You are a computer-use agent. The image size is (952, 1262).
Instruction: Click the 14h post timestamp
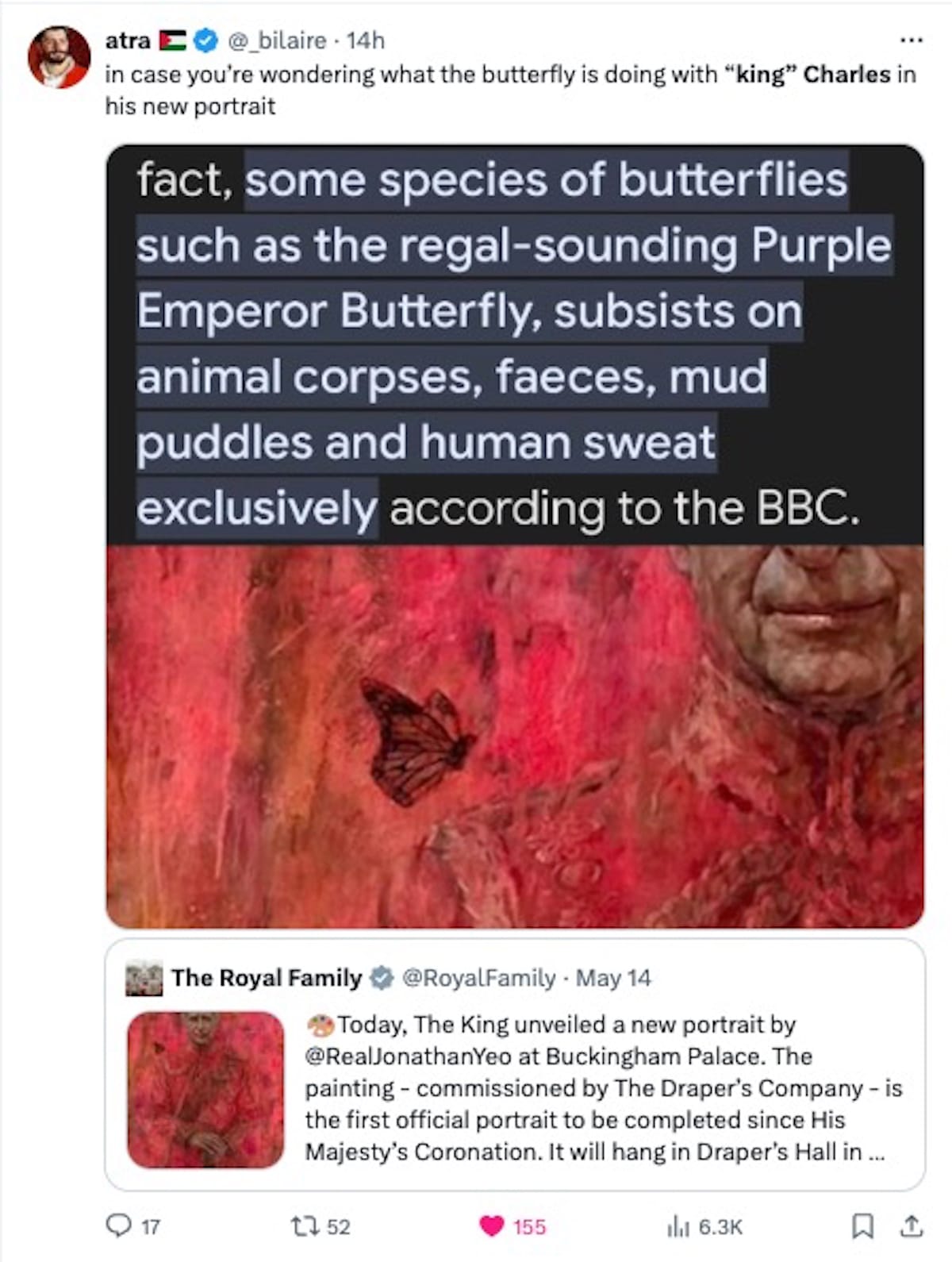tap(366, 40)
